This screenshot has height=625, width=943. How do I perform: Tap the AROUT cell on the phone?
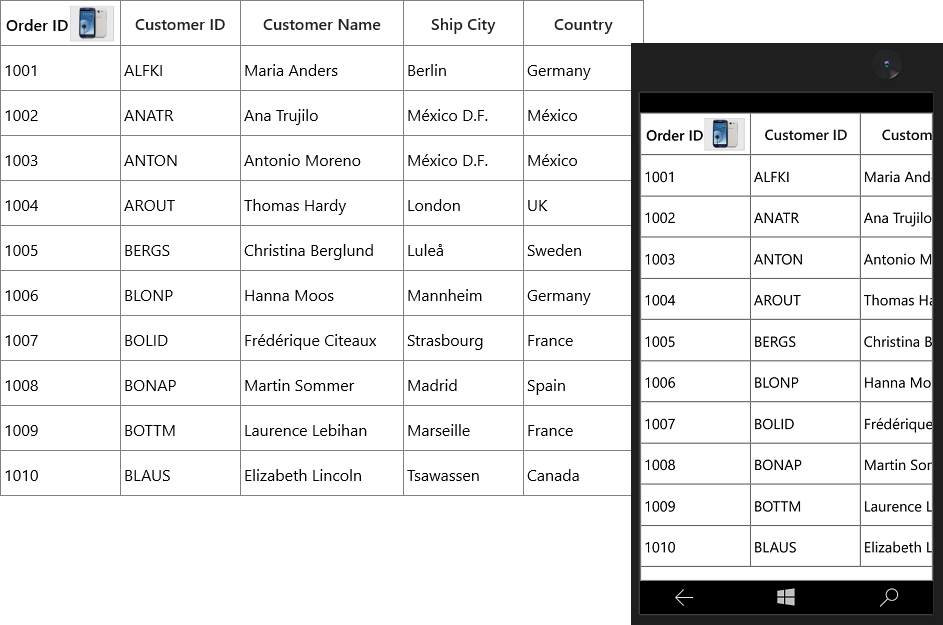(x=805, y=300)
